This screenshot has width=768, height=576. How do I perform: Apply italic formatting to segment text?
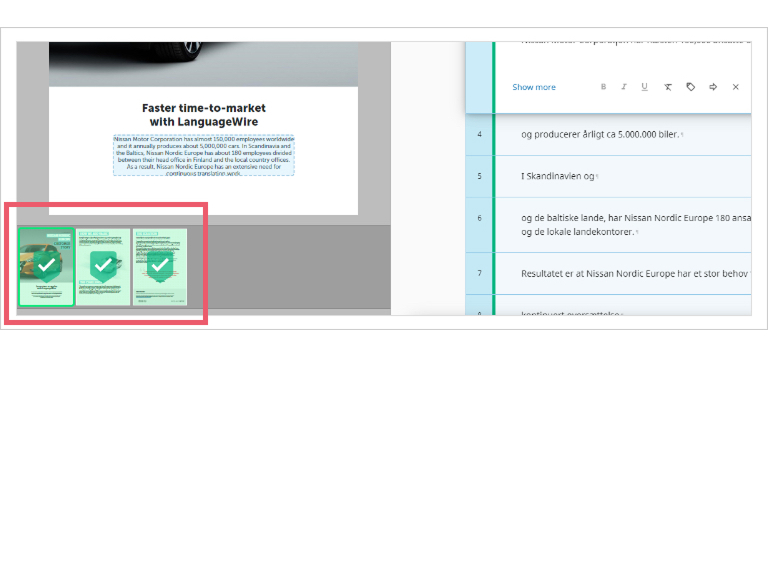(x=624, y=87)
